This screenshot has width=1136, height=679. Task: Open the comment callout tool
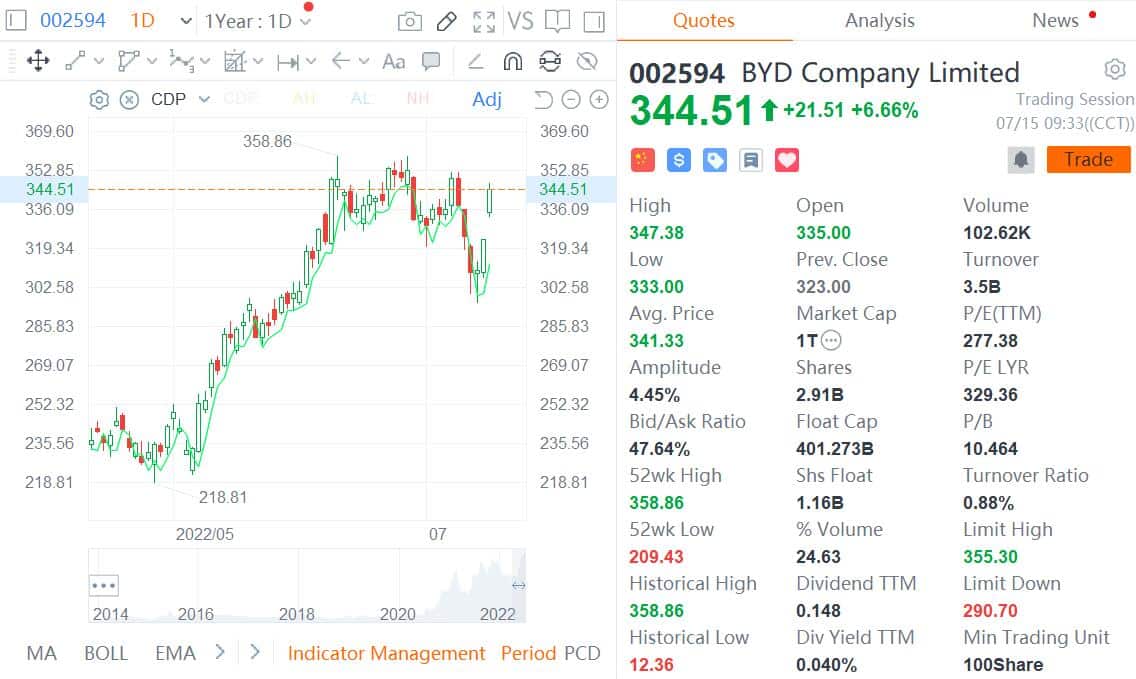[430, 61]
